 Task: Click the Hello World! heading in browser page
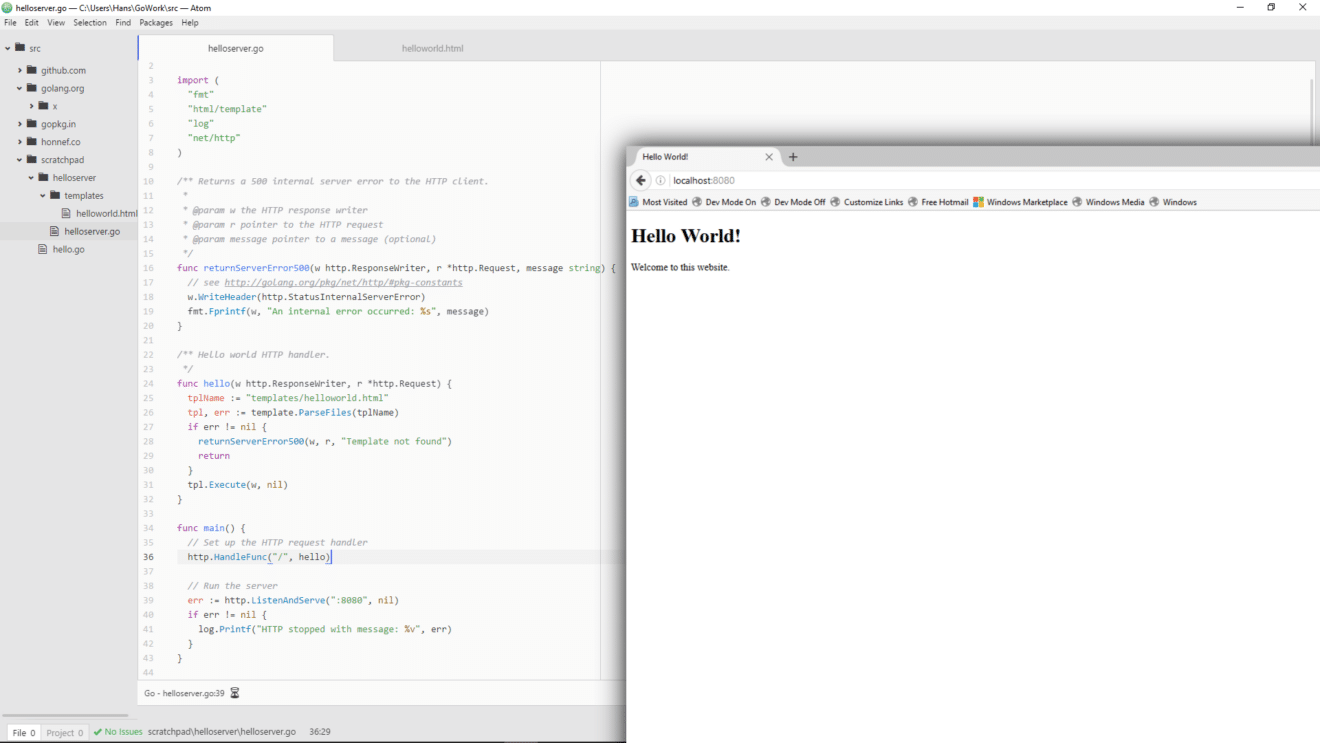tap(686, 236)
